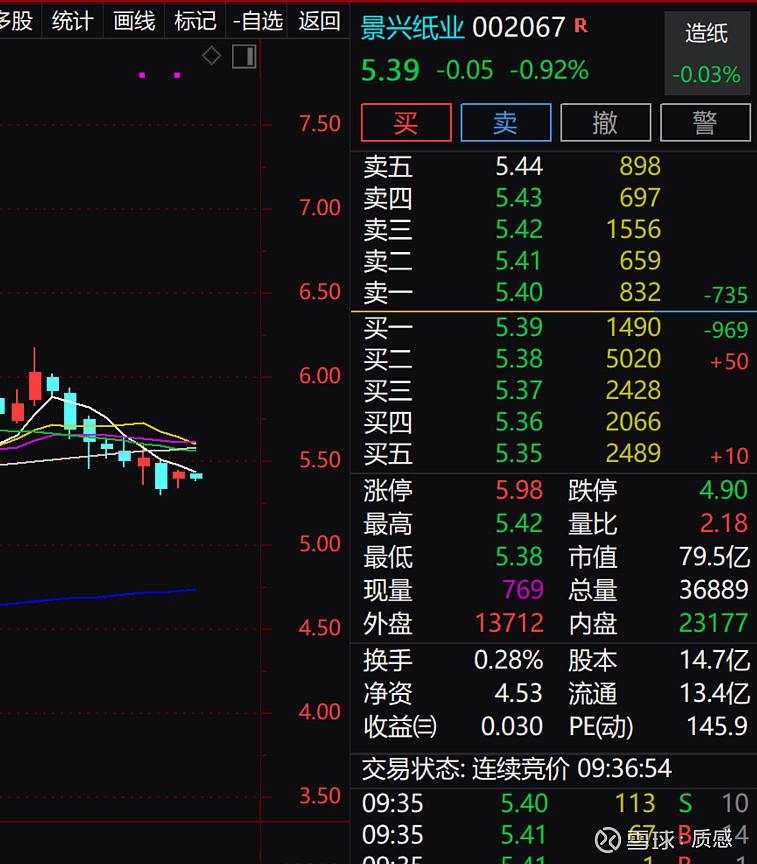Click 卖三 volume 1556

[633, 229]
